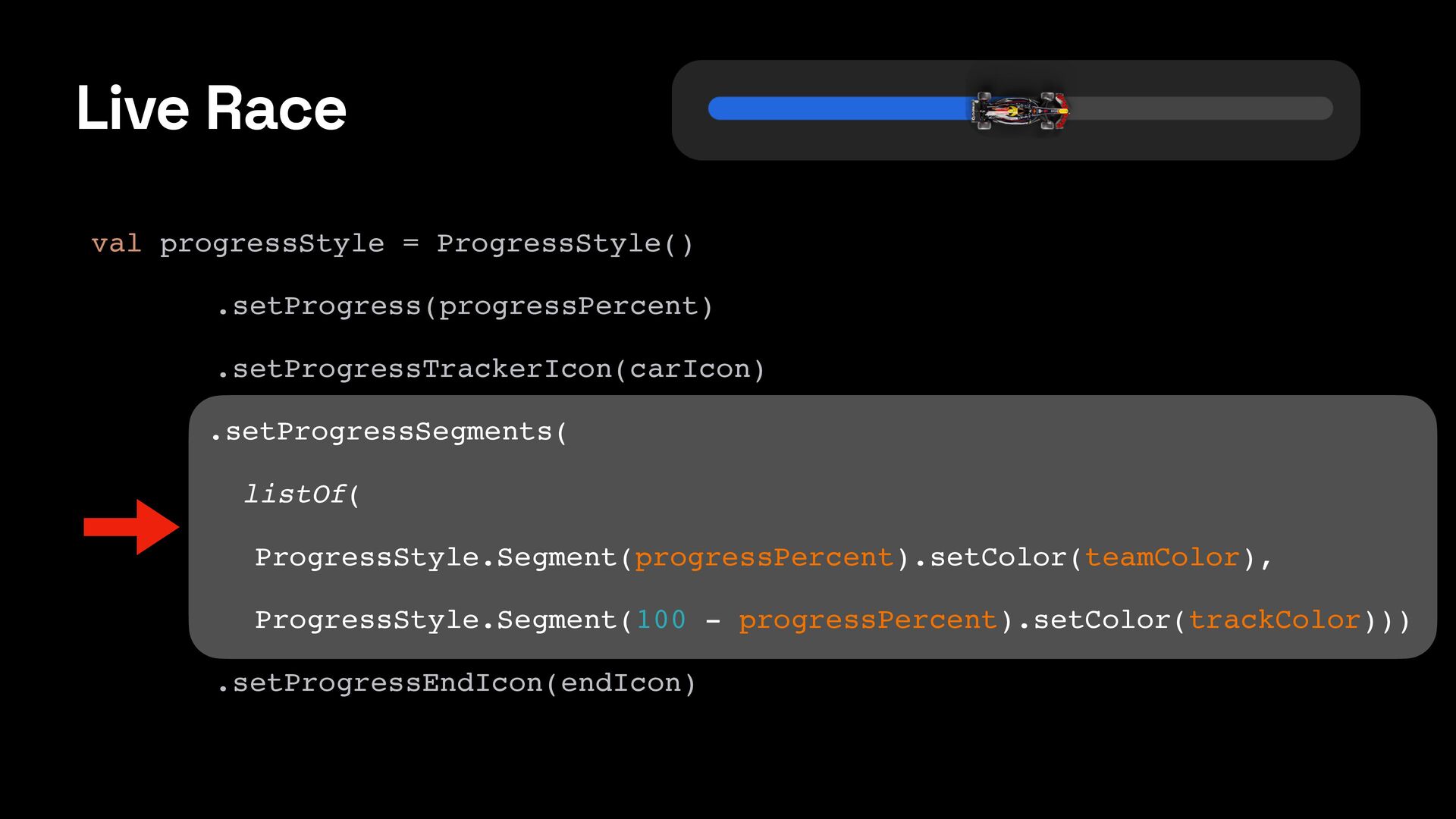Click first orange progressPercent in Segment
Screen dimensions: 1456x819
click(x=764, y=557)
